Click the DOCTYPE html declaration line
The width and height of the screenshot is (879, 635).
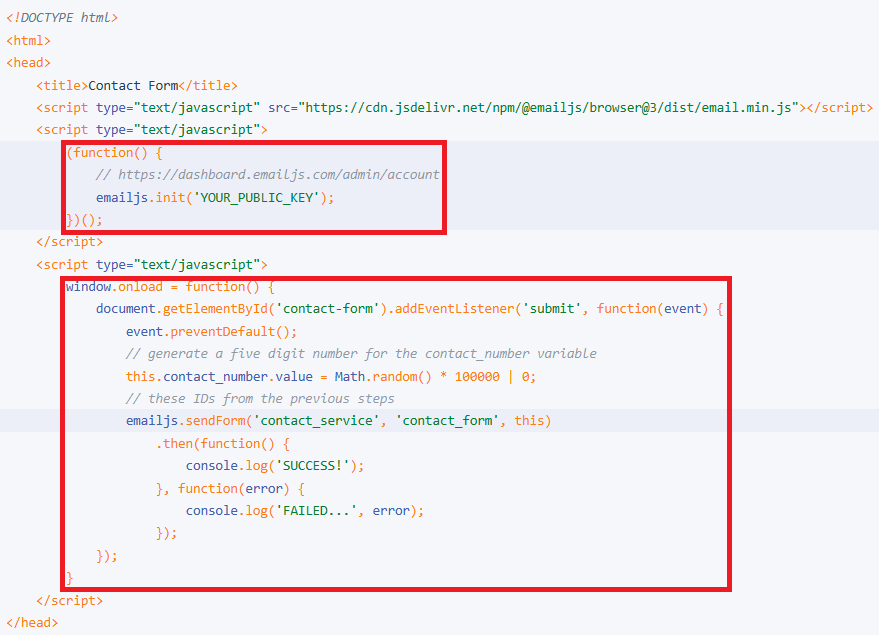[x=62, y=17]
